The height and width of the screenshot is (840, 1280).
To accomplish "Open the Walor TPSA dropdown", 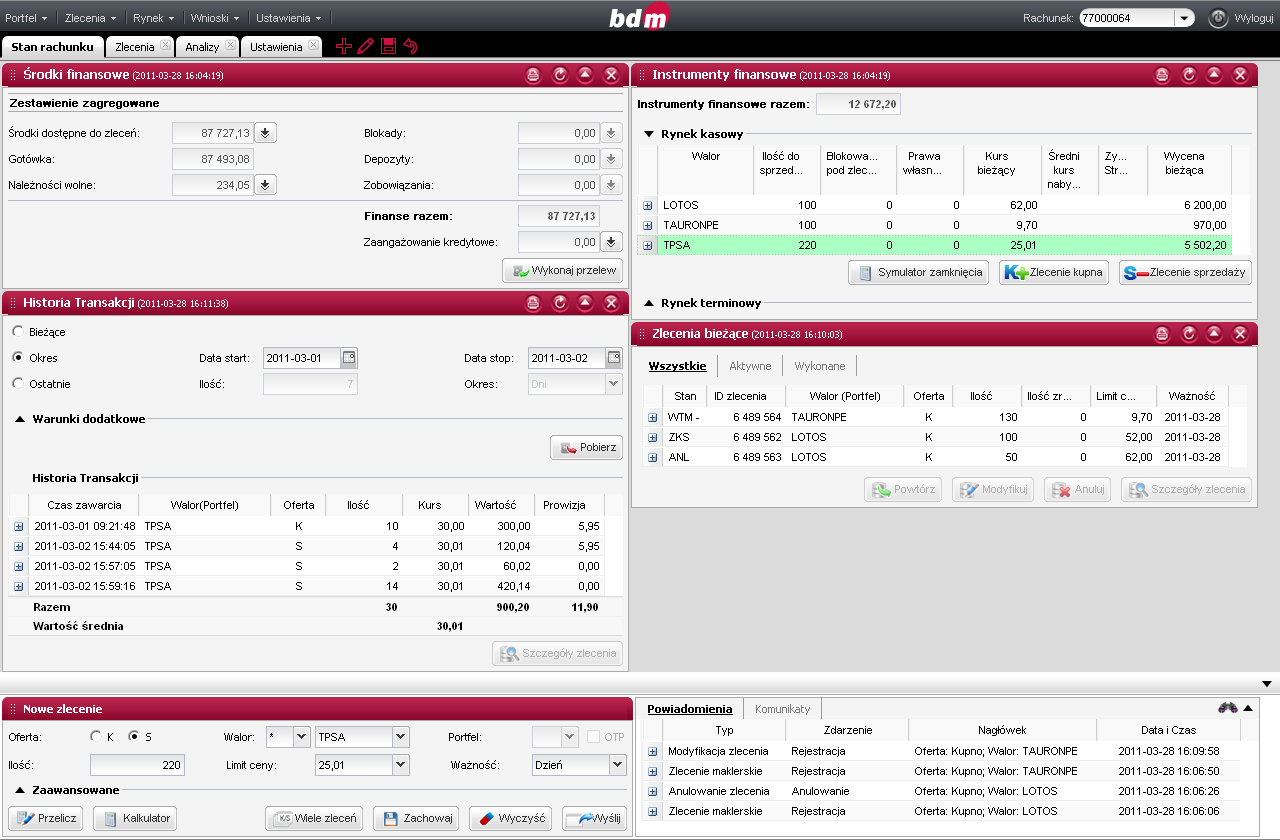I will coord(401,737).
